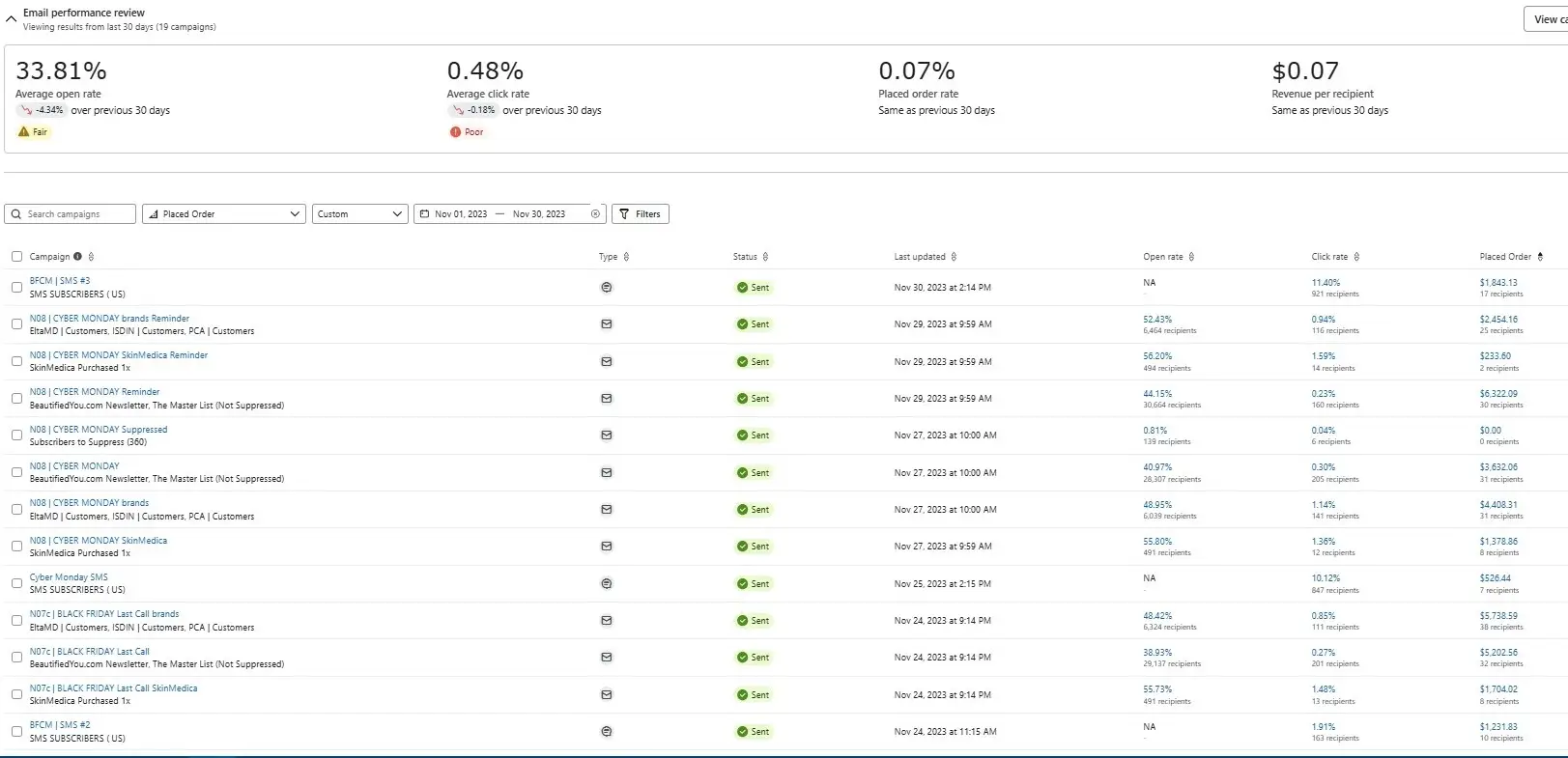The image size is (1568, 758).
Task: Collapse the Email performance review section
Action: point(12,18)
